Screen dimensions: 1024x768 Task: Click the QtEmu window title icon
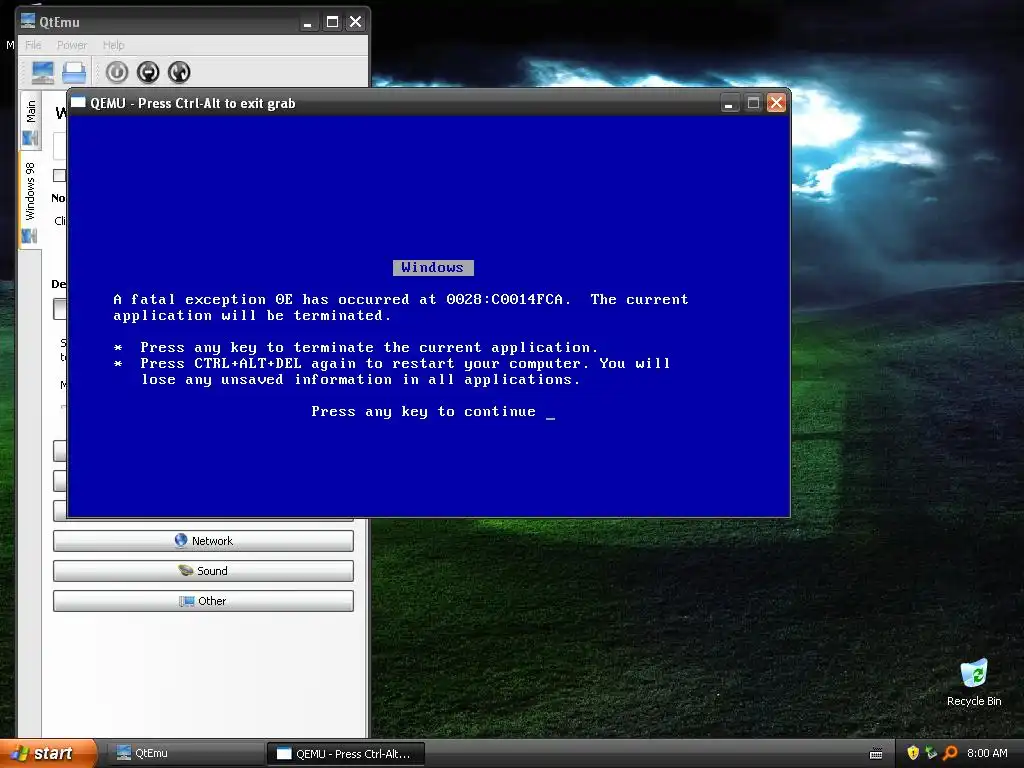coord(28,22)
